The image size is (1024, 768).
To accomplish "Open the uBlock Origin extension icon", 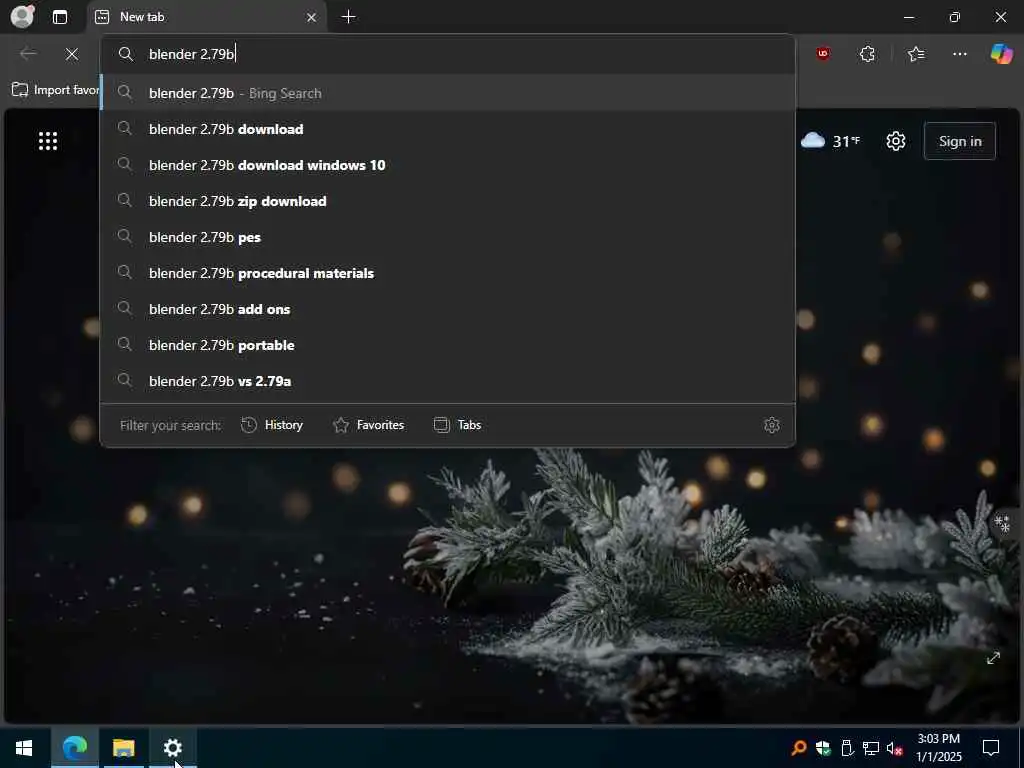I will (823, 54).
